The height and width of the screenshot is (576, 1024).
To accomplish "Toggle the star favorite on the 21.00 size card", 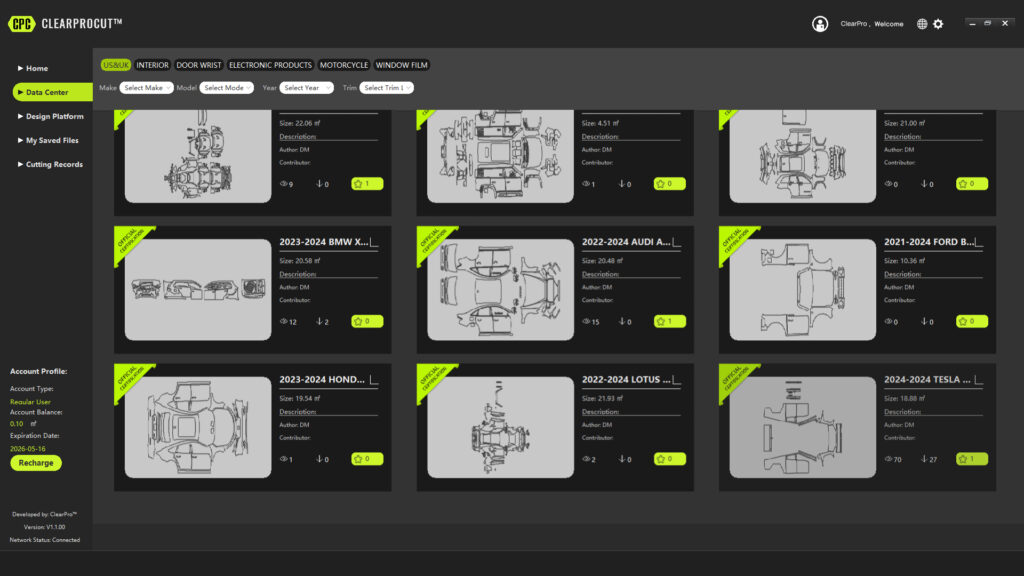I will click(972, 184).
